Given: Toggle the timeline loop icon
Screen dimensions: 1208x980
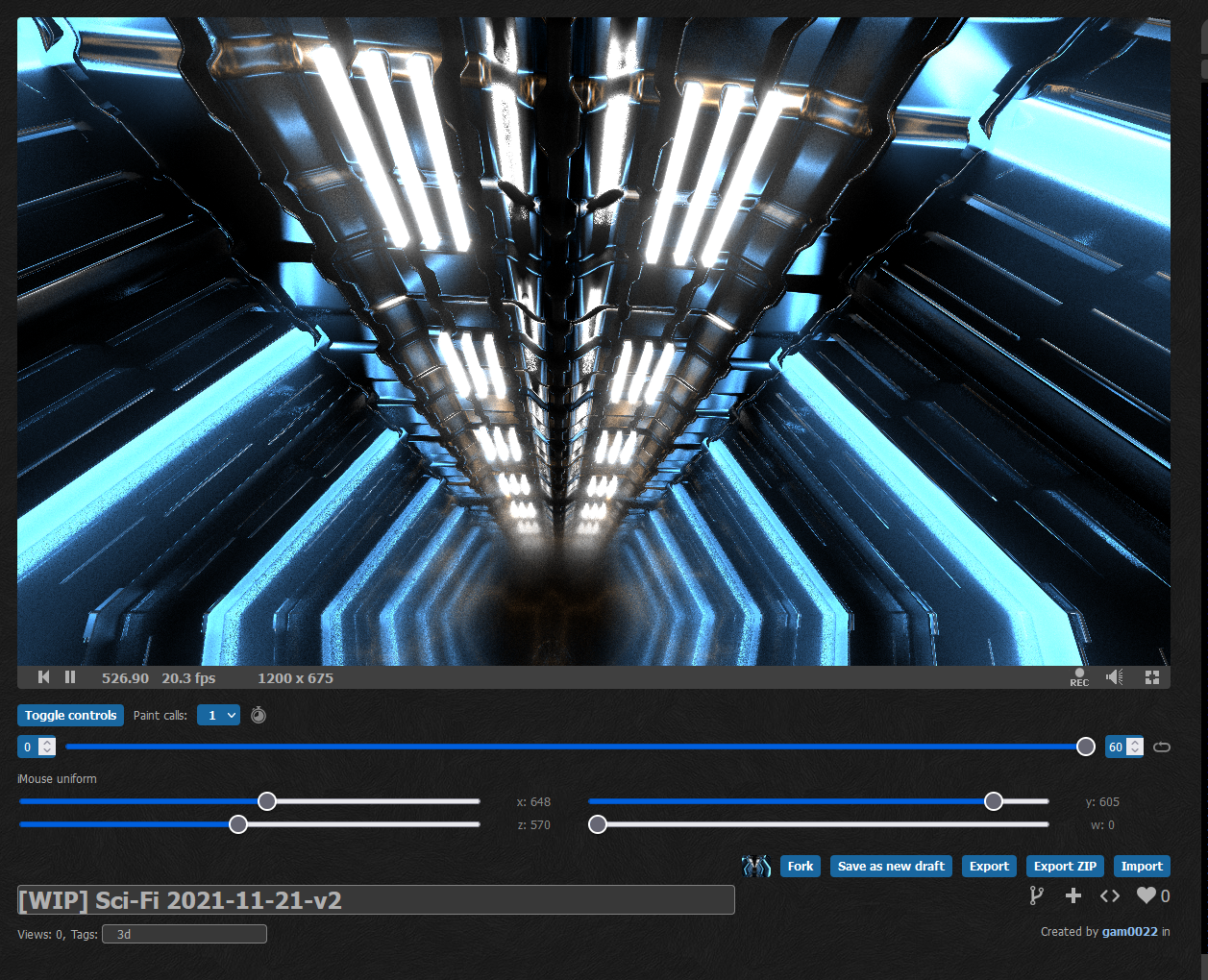Looking at the screenshot, I should 1162,747.
